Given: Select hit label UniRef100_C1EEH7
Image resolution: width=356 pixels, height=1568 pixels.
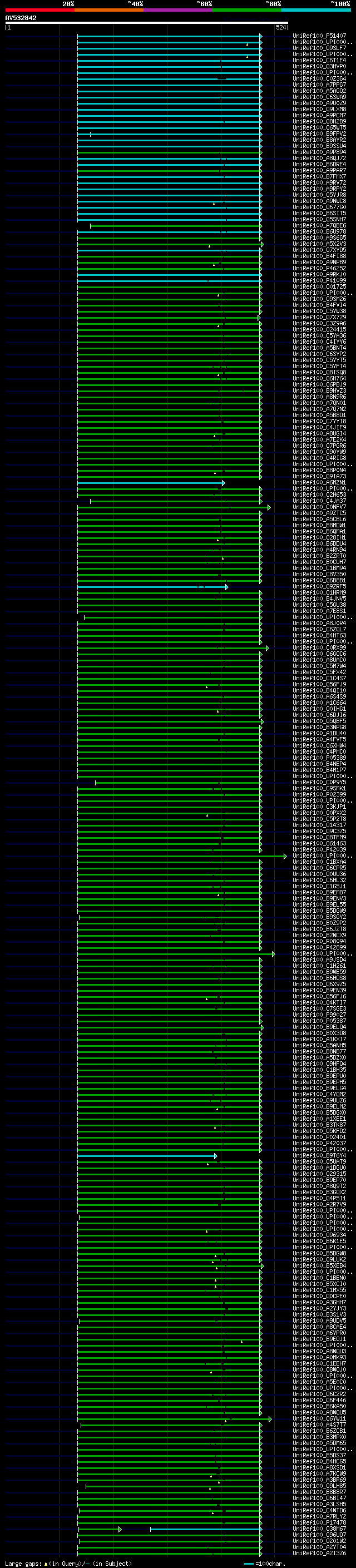Looking at the screenshot, I should tap(319, 1364).
